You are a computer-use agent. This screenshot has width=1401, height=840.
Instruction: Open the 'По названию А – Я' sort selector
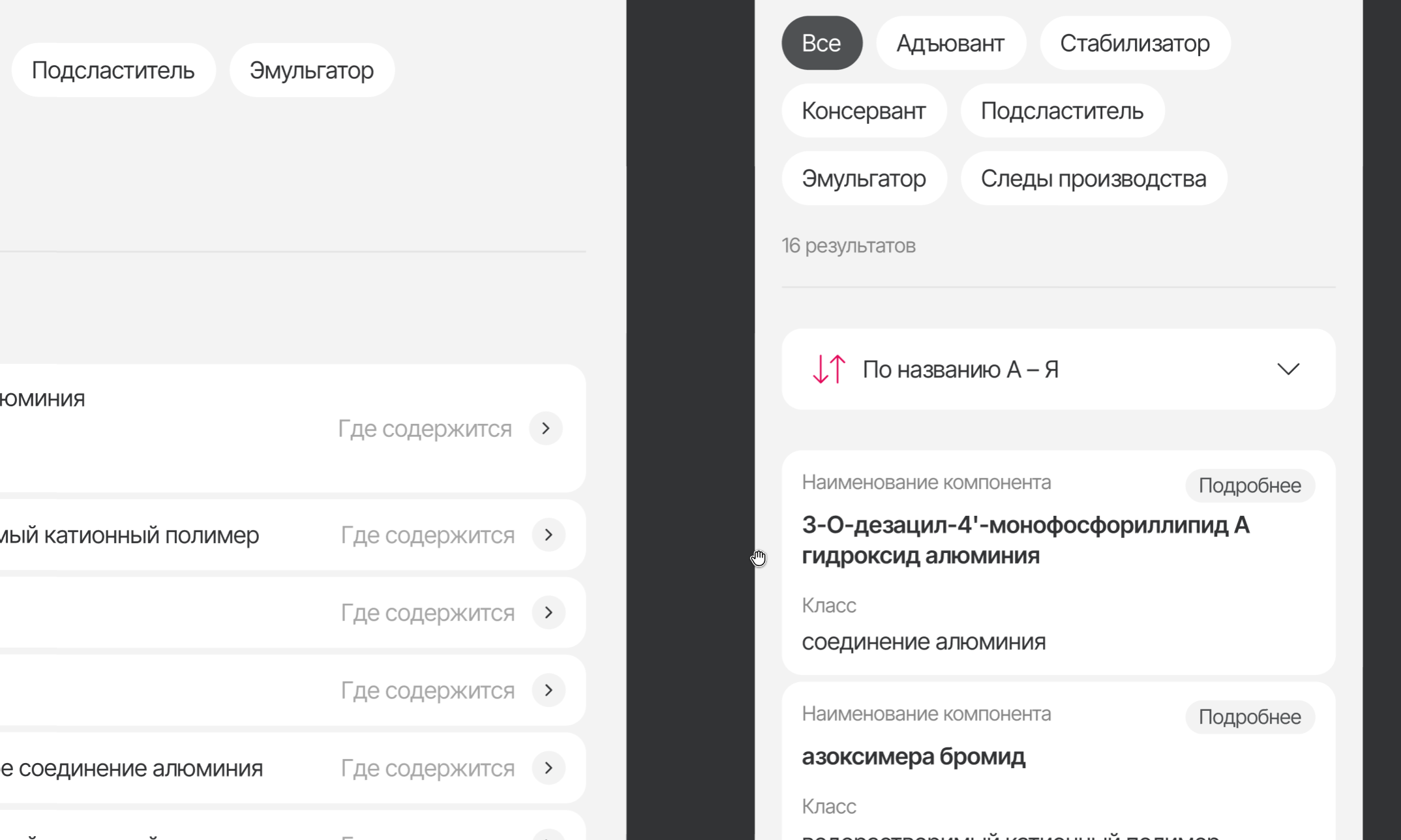click(x=960, y=369)
